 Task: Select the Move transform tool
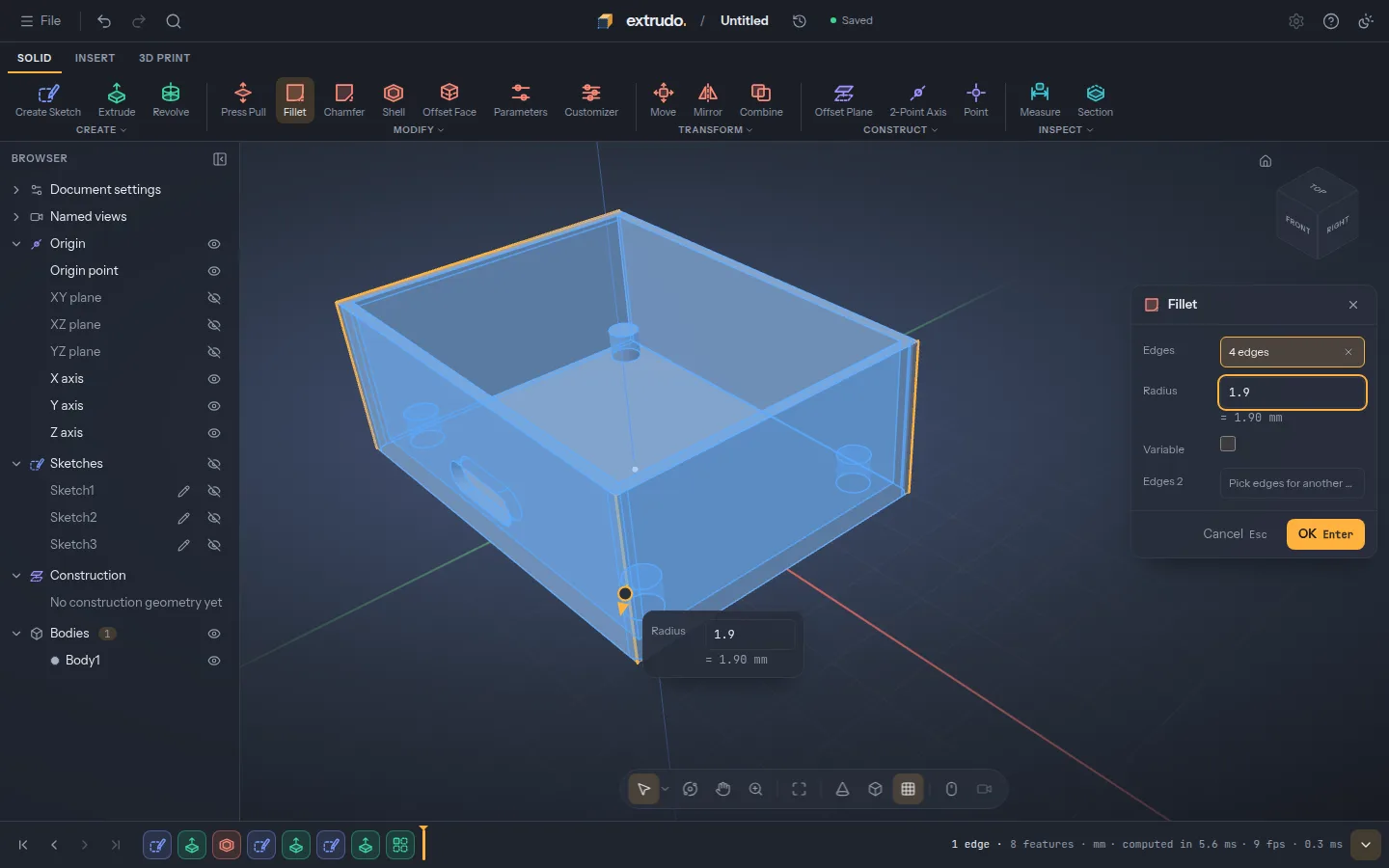coord(664,100)
